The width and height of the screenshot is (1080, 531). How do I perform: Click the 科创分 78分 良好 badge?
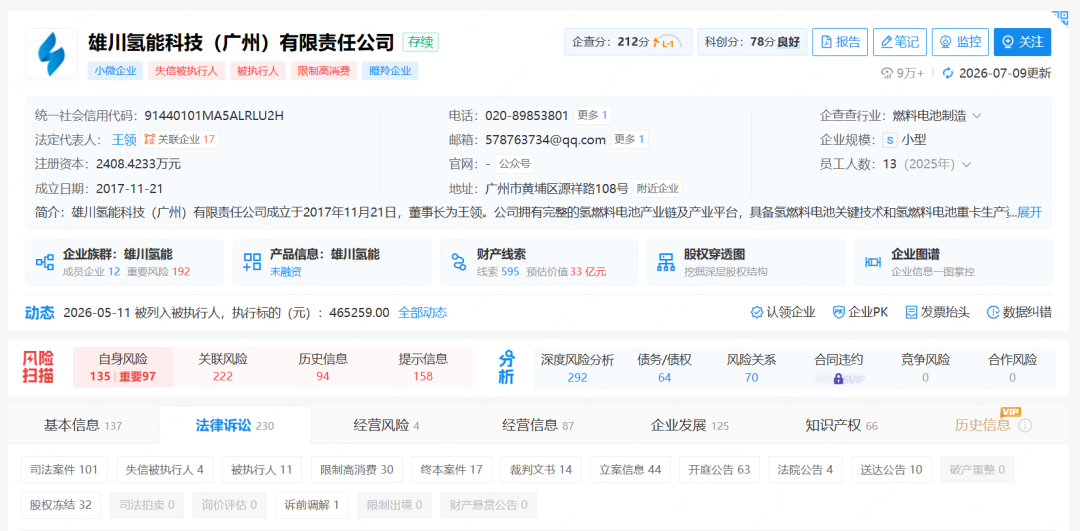[751, 42]
